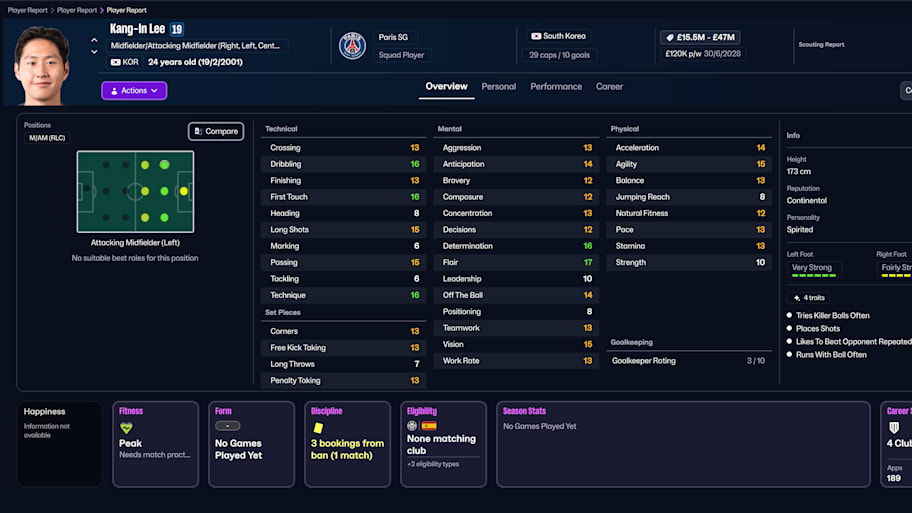Click the First Touch attribute row
The width and height of the screenshot is (912, 513).
(x=343, y=197)
